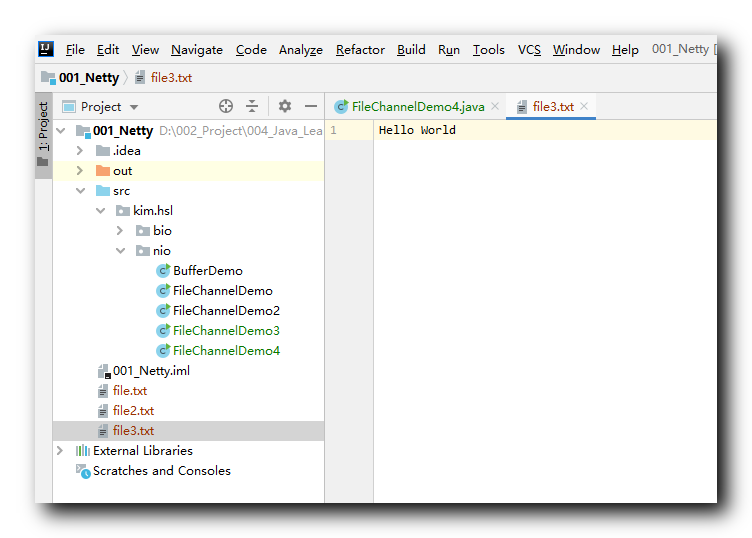Click the locate/select opened file crosshair icon
752x538 pixels.
(226, 106)
